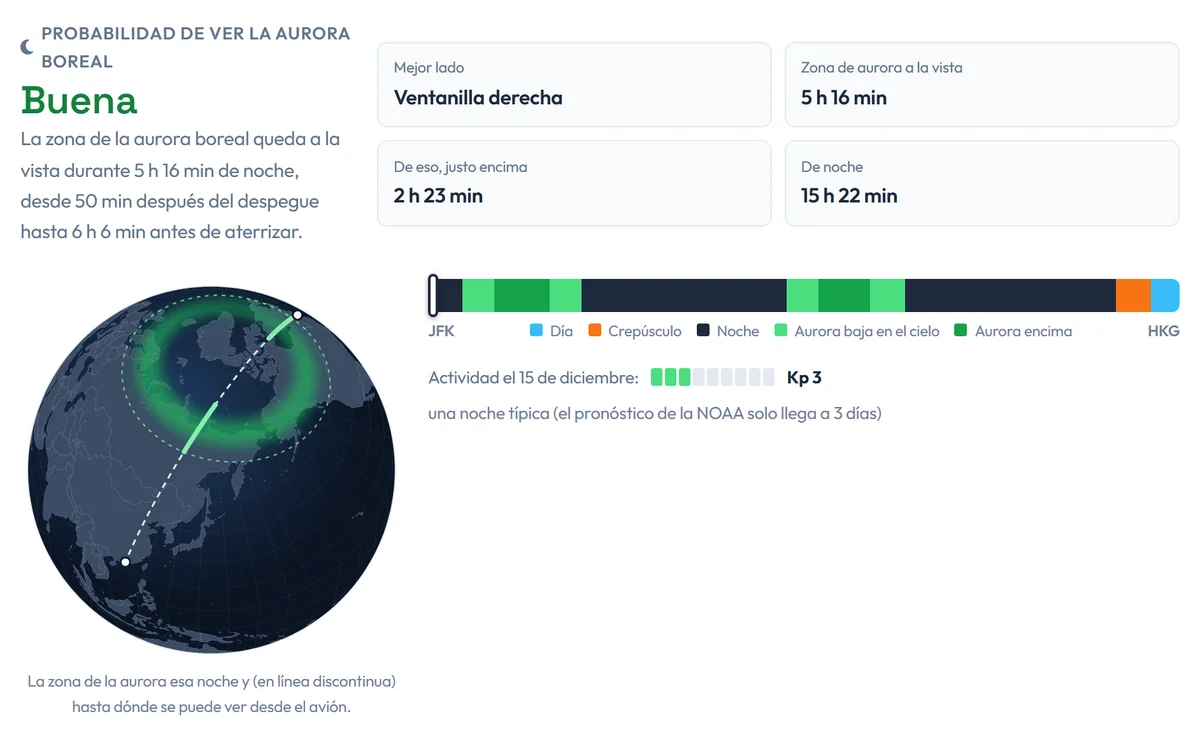Click the HKG destination label under the timeline
1200x740 pixels.
[1164, 331]
